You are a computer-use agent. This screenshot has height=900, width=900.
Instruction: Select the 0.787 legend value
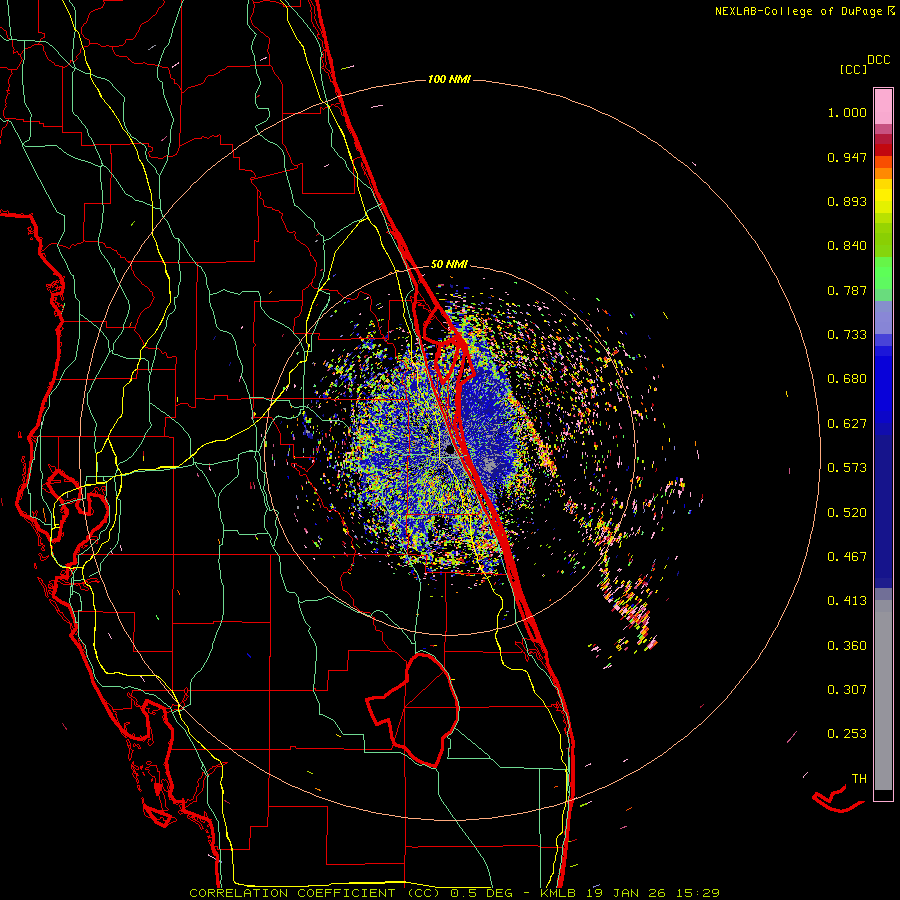click(x=847, y=290)
